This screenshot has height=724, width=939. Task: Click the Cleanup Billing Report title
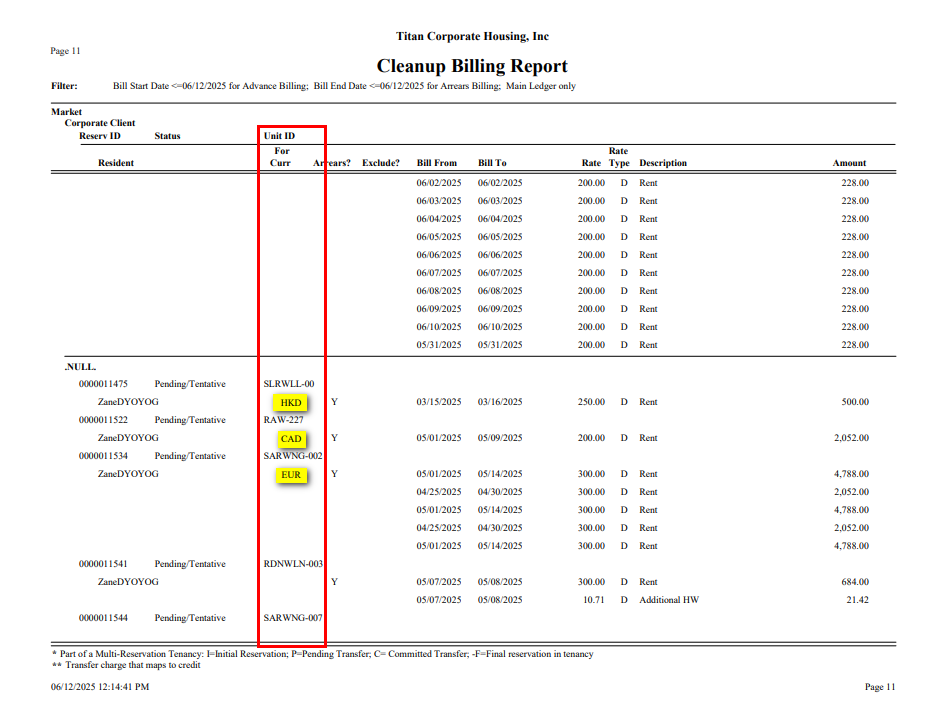pyautogui.click(x=472, y=67)
